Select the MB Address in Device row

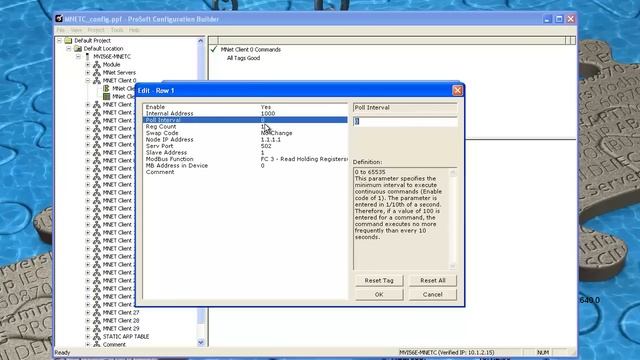click(x=245, y=166)
